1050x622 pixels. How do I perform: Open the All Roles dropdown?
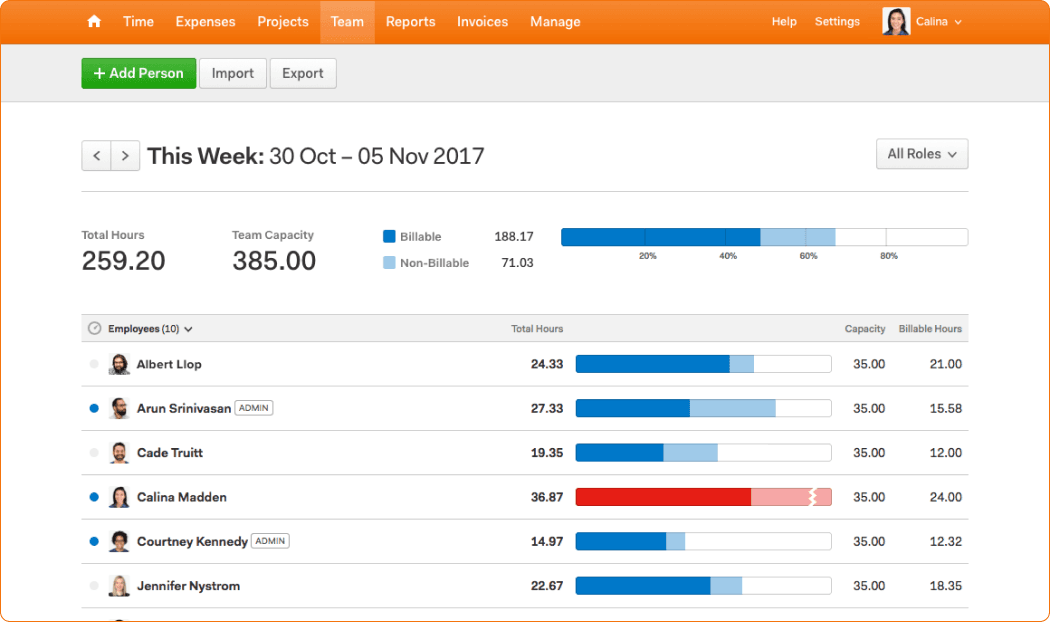point(921,154)
